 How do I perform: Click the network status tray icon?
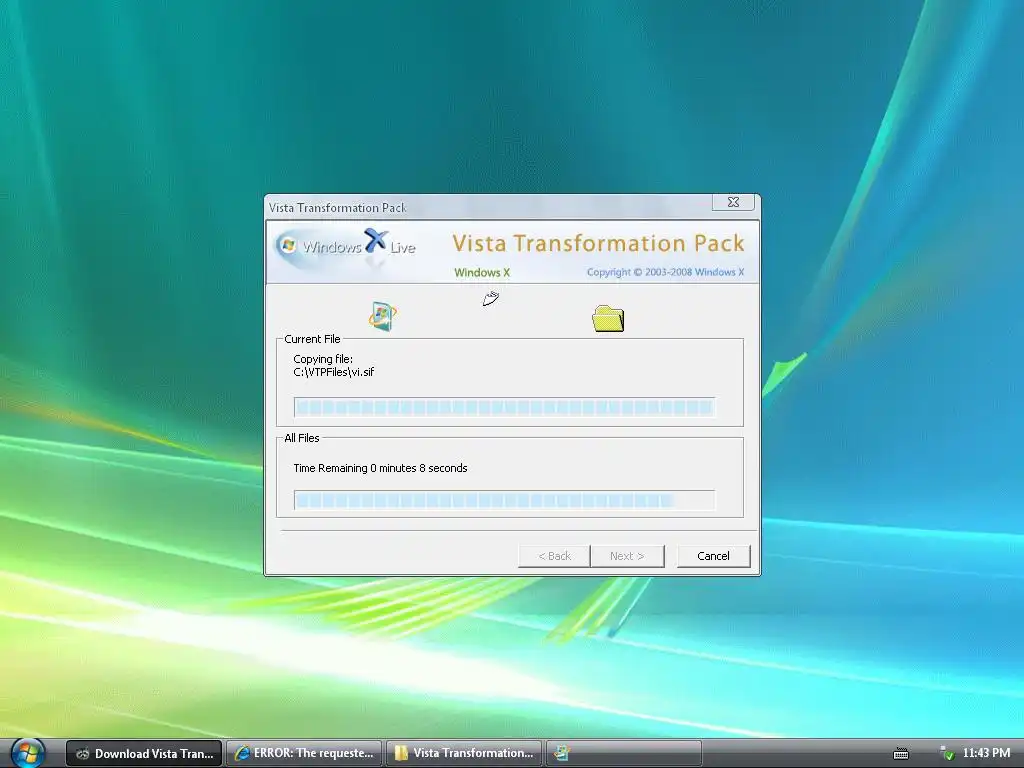(x=946, y=754)
